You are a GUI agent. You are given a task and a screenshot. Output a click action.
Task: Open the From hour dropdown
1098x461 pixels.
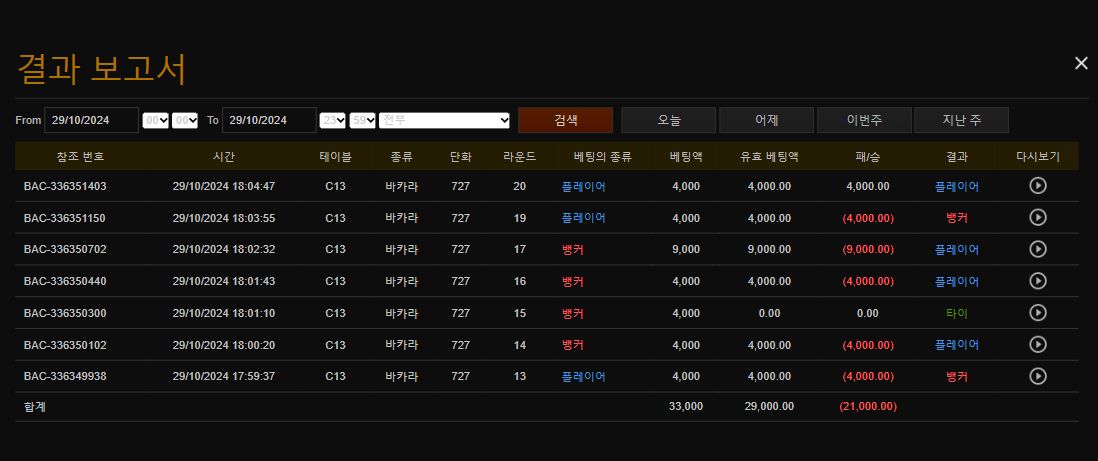tap(156, 120)
